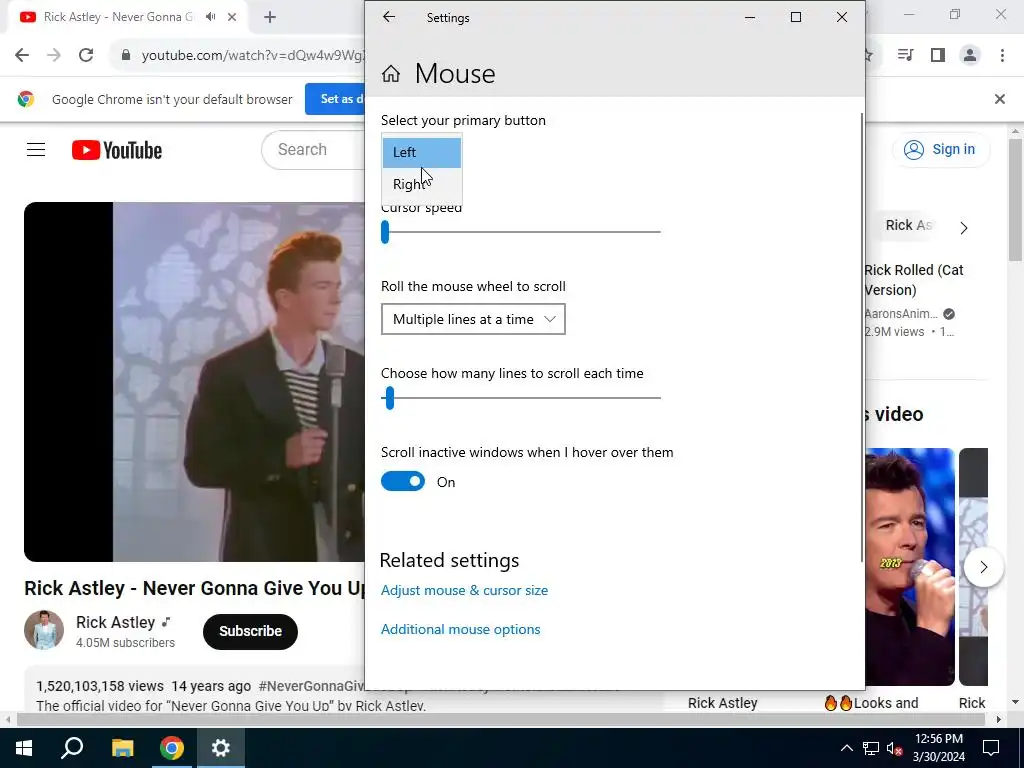Click the horizontal scrollbar in Chrome

(500, 720)
